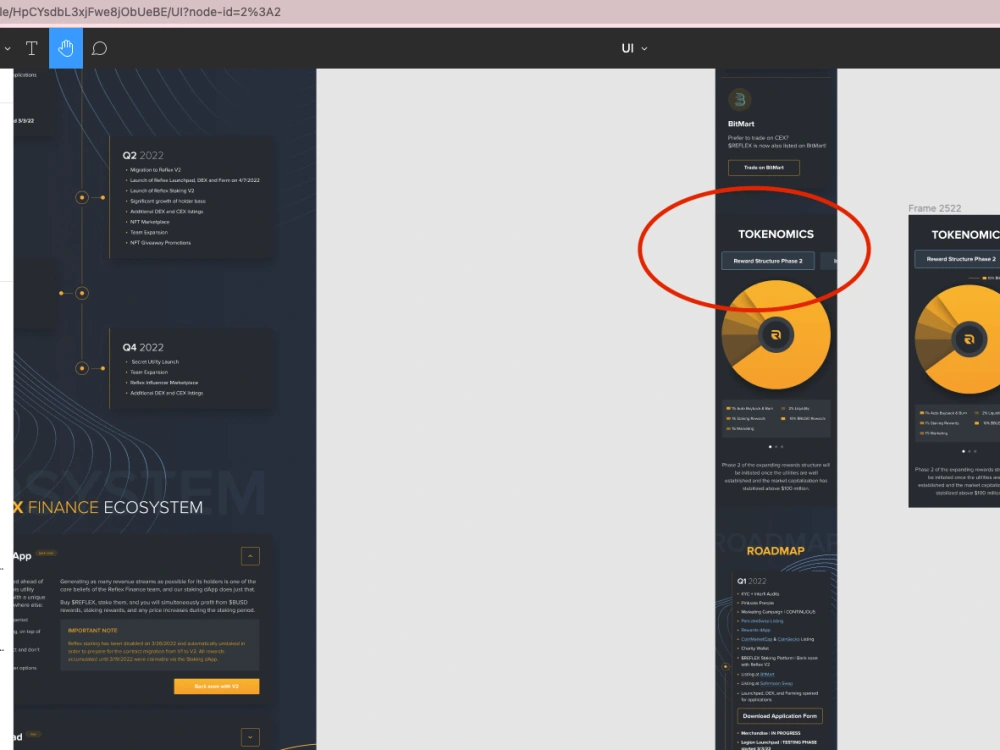Viewport: 1000px width, 750px height.
Task: Select 'Reward Structure Phase 2' tab in mobile frame
Action: [768, 261]
